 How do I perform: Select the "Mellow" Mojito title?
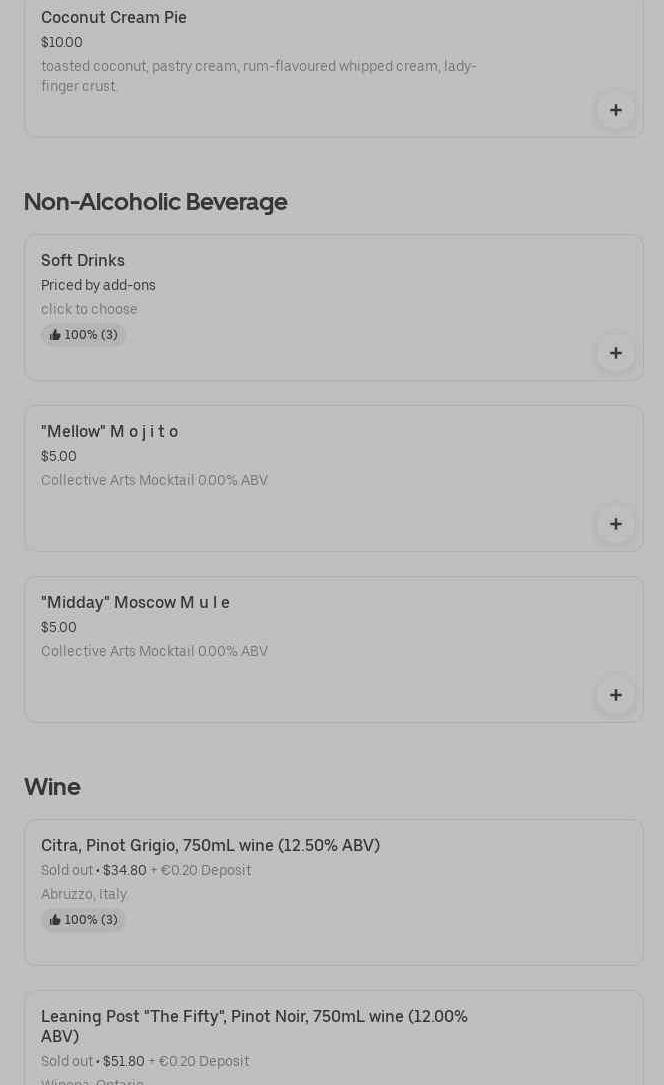pyautogui.click(x=110, y=431)
